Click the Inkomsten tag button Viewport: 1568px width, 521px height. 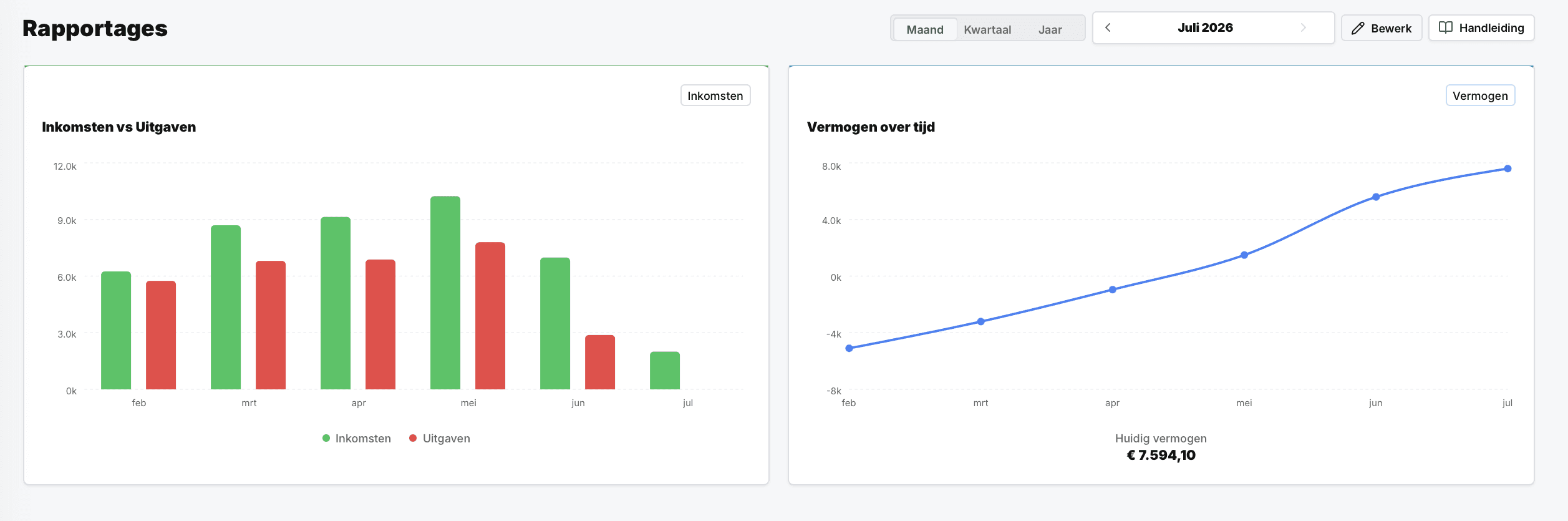(715, 95)
